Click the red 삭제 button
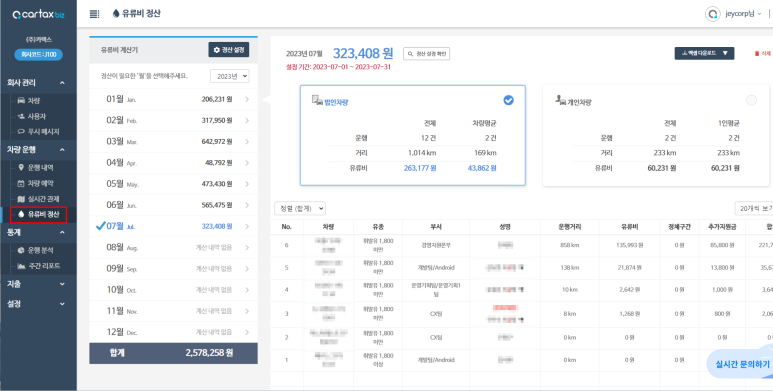 click(763, 53)
